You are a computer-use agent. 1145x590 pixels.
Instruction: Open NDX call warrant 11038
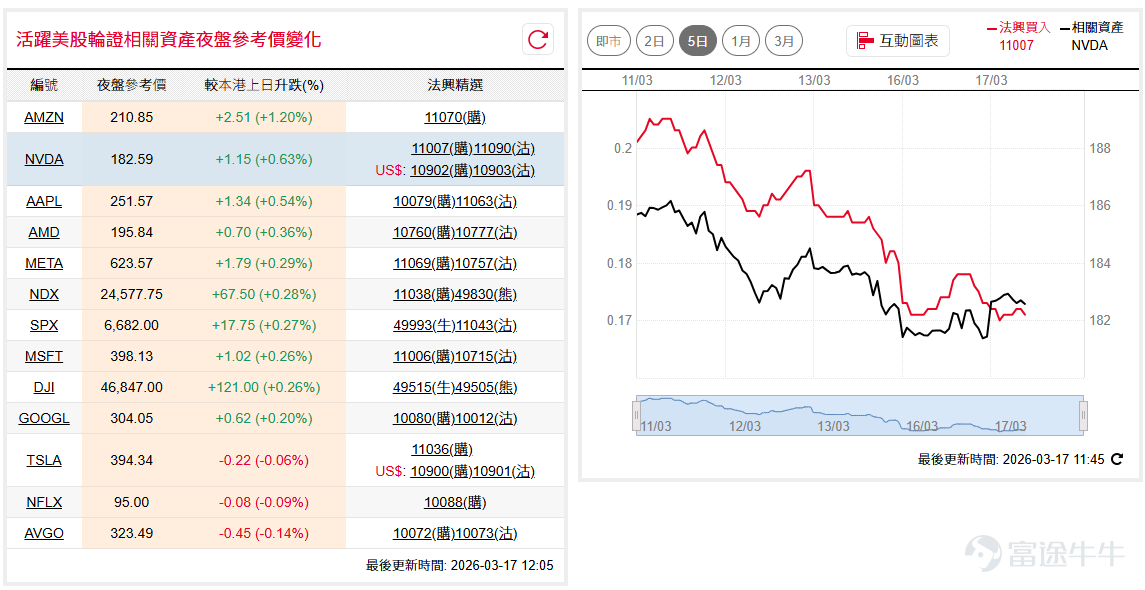click(424, 294)
